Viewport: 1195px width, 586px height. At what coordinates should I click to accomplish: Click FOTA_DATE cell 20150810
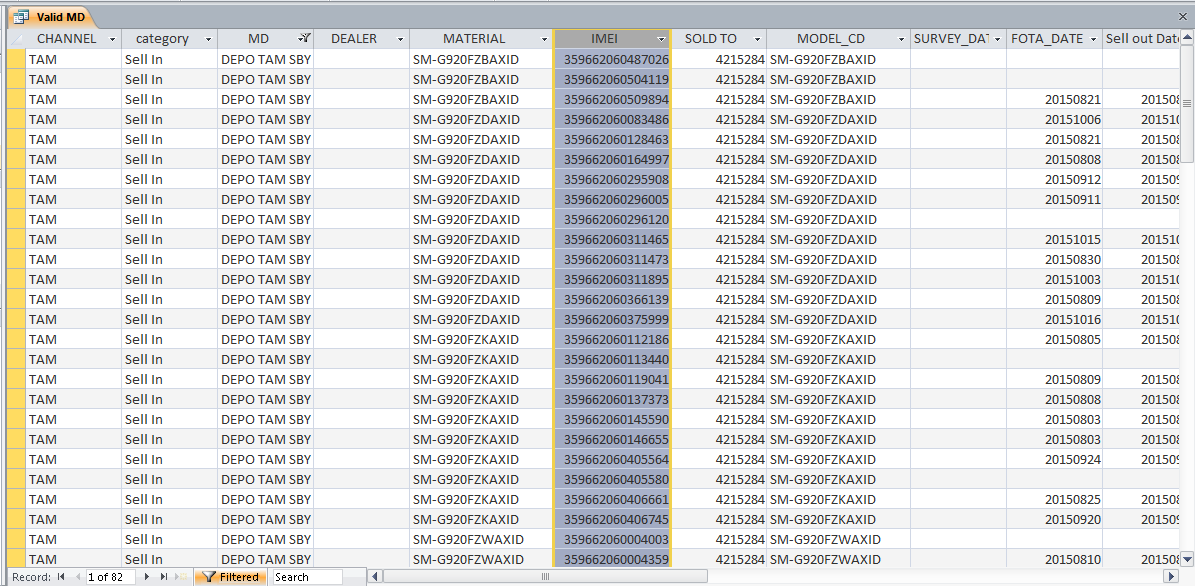[1055, 559]
